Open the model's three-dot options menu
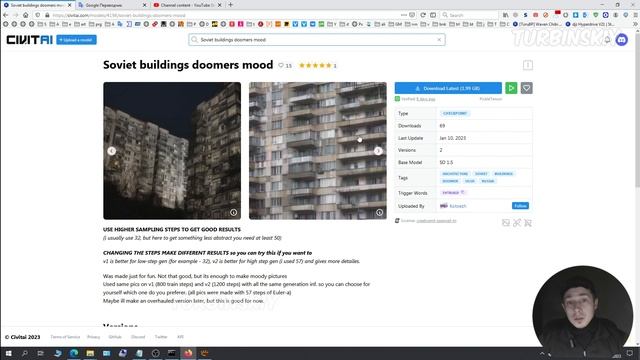The image size is (640, 360). tap(528, 65)
